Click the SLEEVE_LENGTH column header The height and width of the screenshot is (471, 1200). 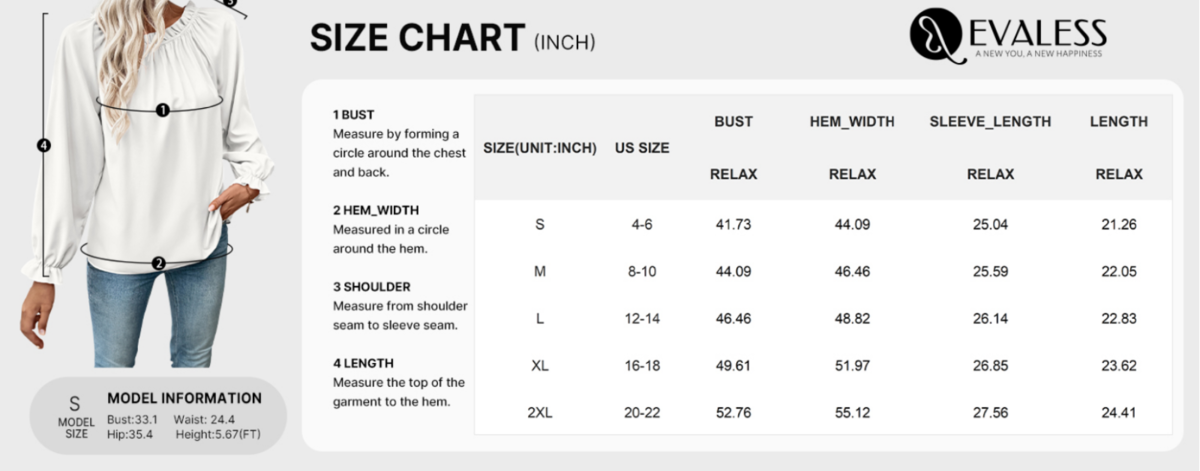click(990, 121)
